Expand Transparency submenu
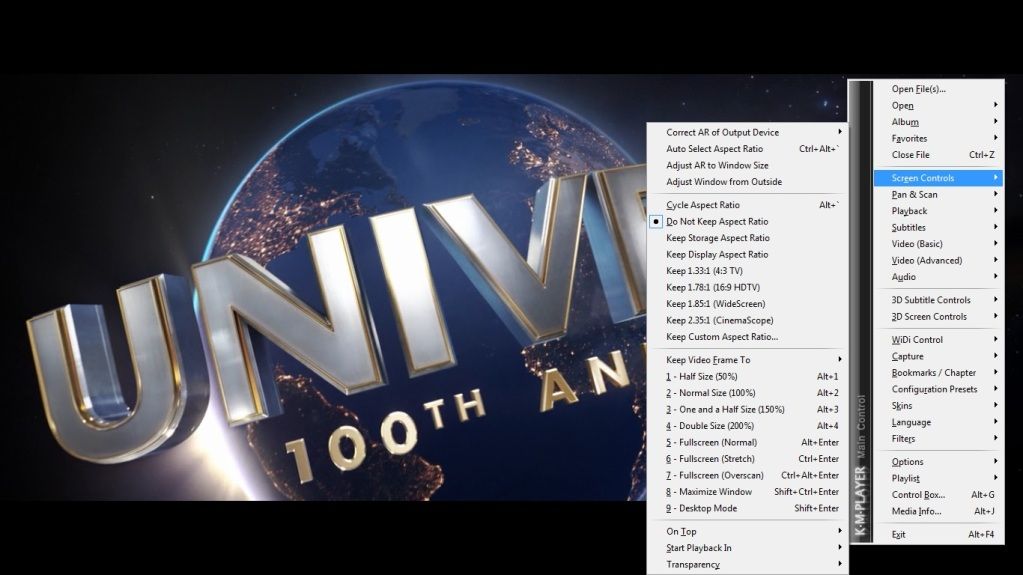This screenshot has width=1023, height=575. tap(747, 565)
